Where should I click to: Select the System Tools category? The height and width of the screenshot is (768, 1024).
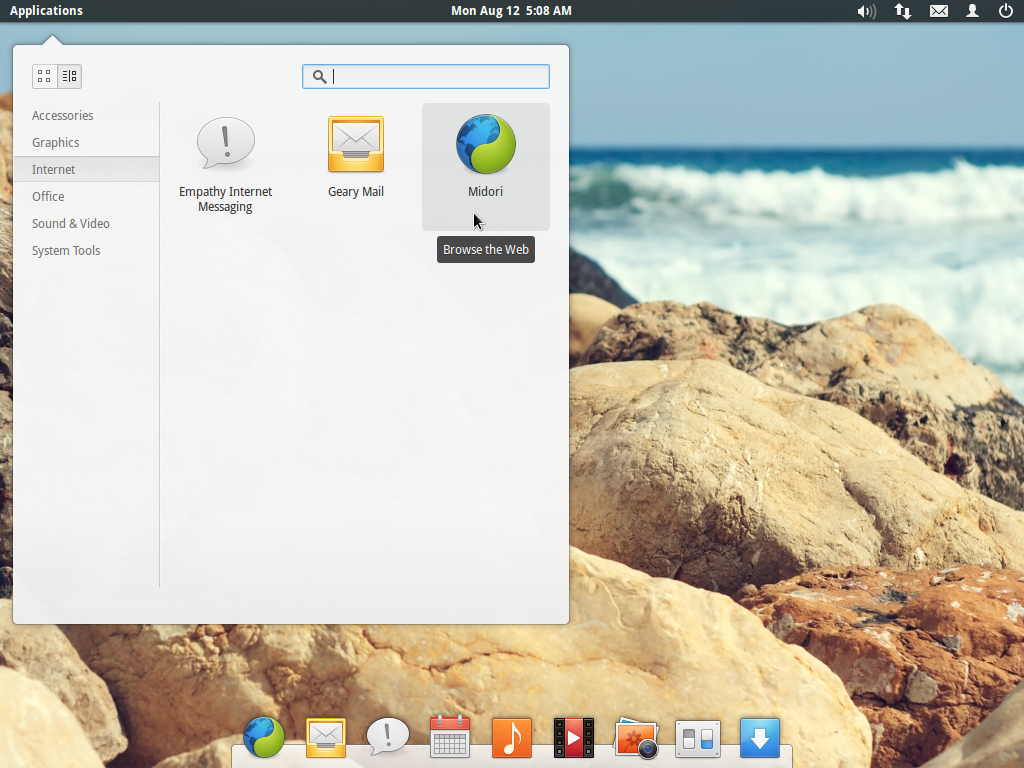pos(86,250)
